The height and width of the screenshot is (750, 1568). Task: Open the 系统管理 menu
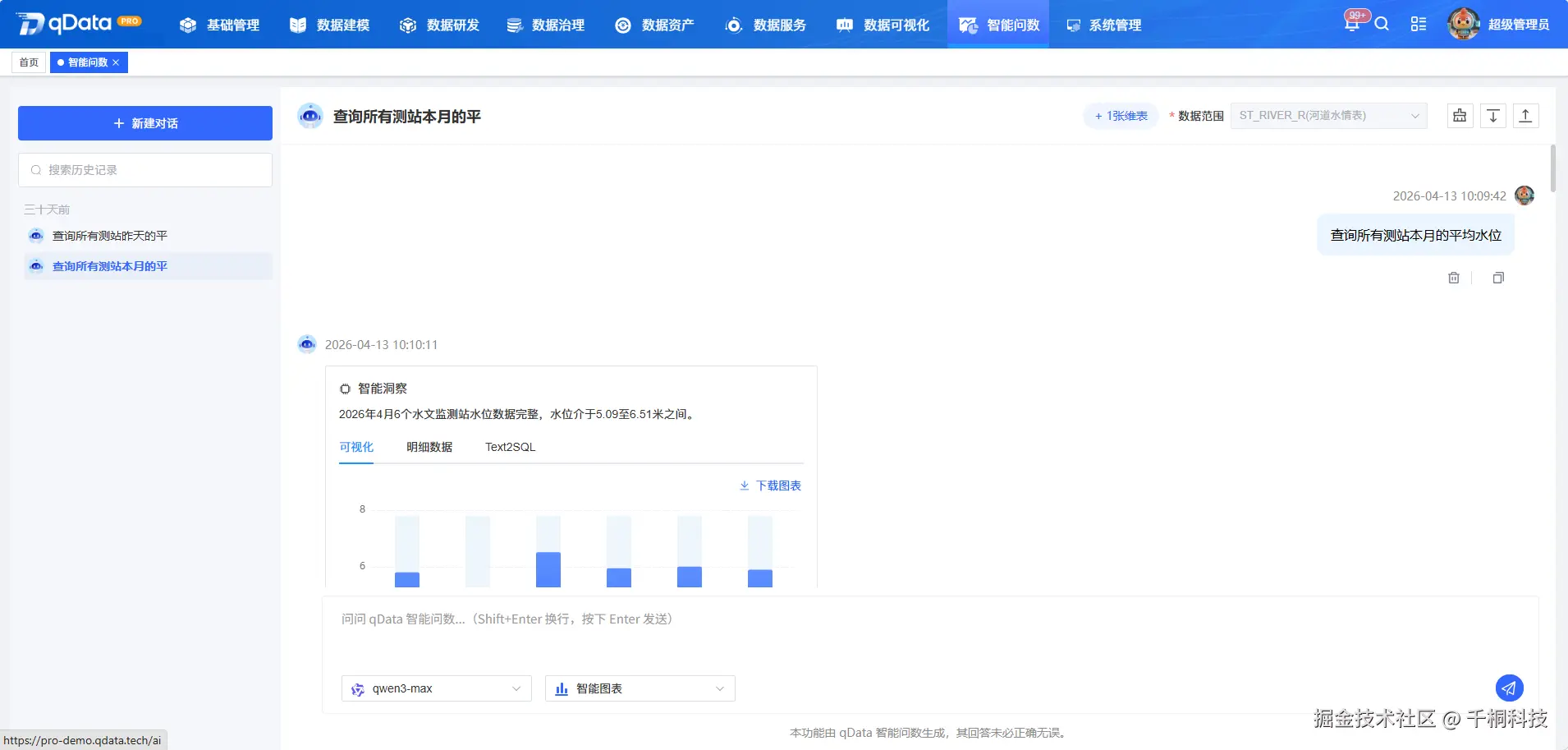[1103, 25]
